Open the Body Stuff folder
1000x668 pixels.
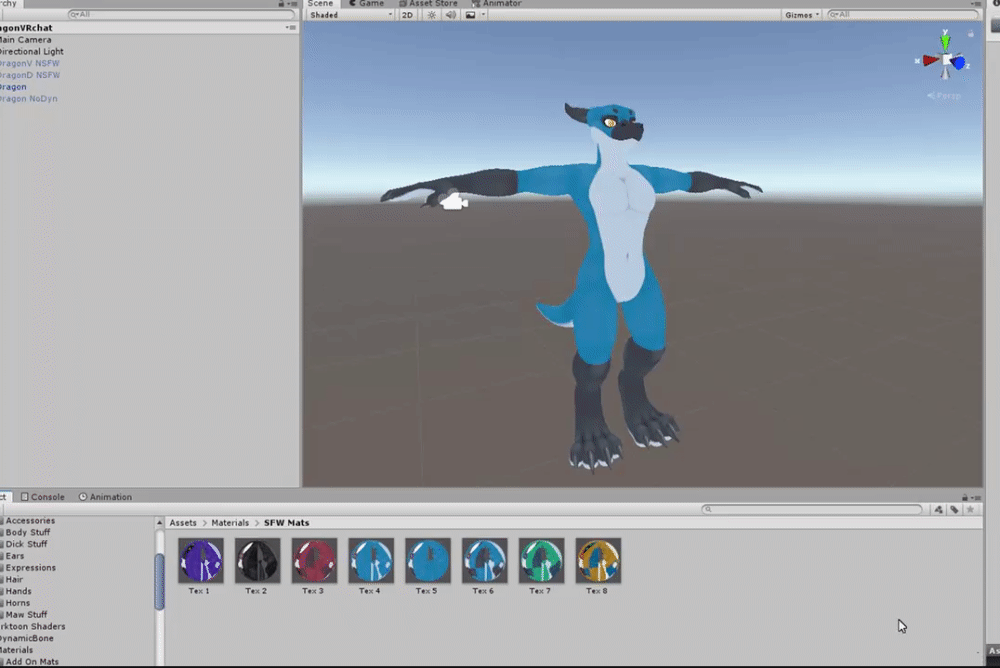click(27, 532)
